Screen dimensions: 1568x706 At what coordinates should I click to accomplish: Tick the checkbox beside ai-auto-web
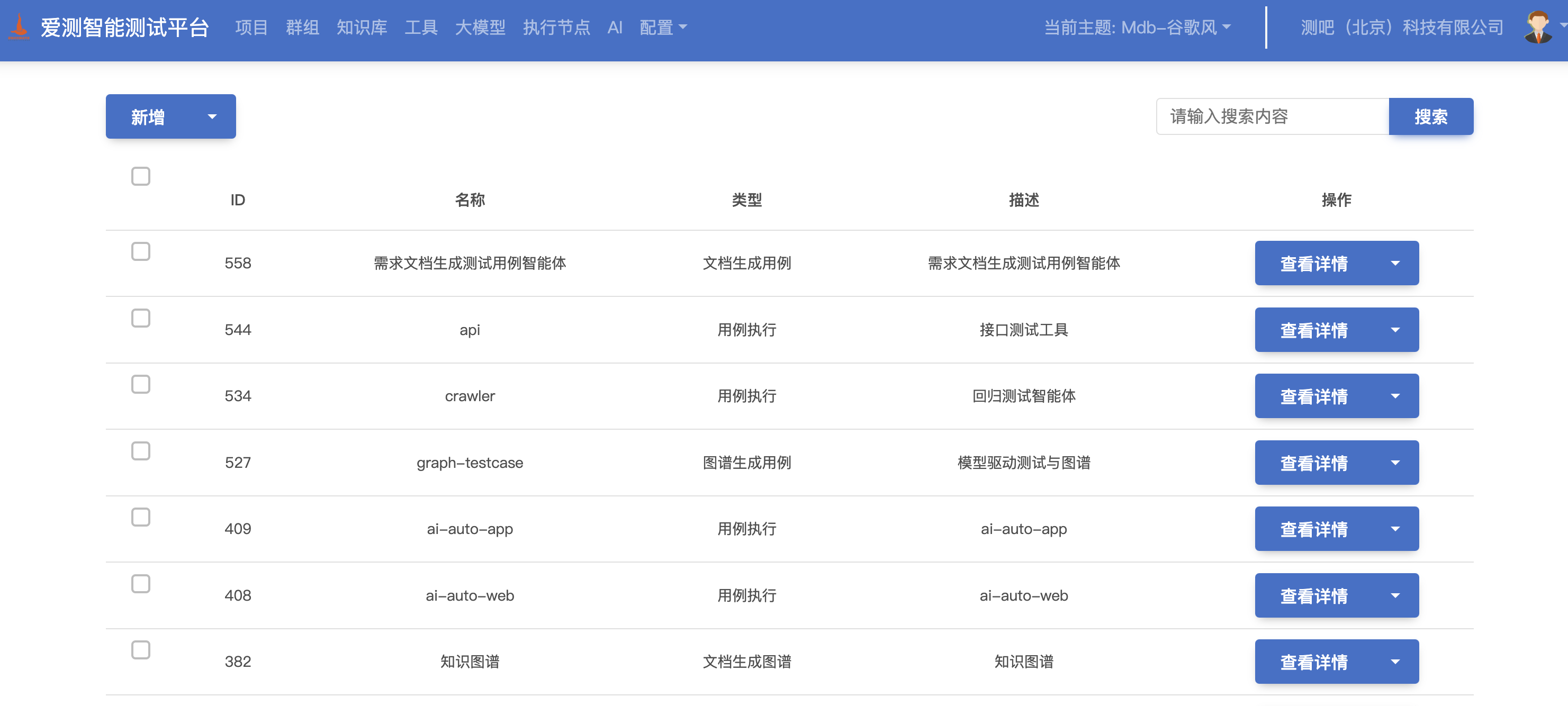tap(140, 583)
